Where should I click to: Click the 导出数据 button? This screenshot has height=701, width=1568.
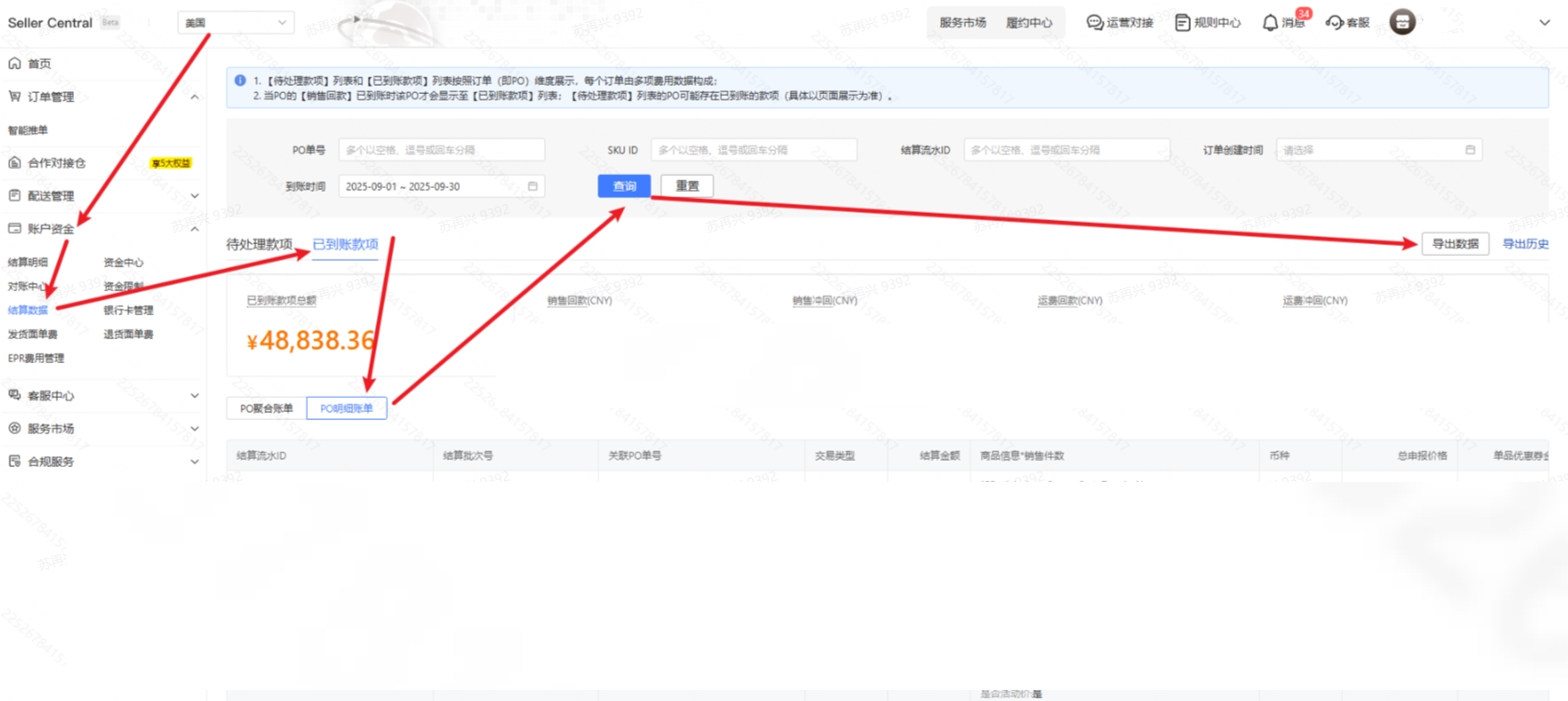click(1455, 244)
